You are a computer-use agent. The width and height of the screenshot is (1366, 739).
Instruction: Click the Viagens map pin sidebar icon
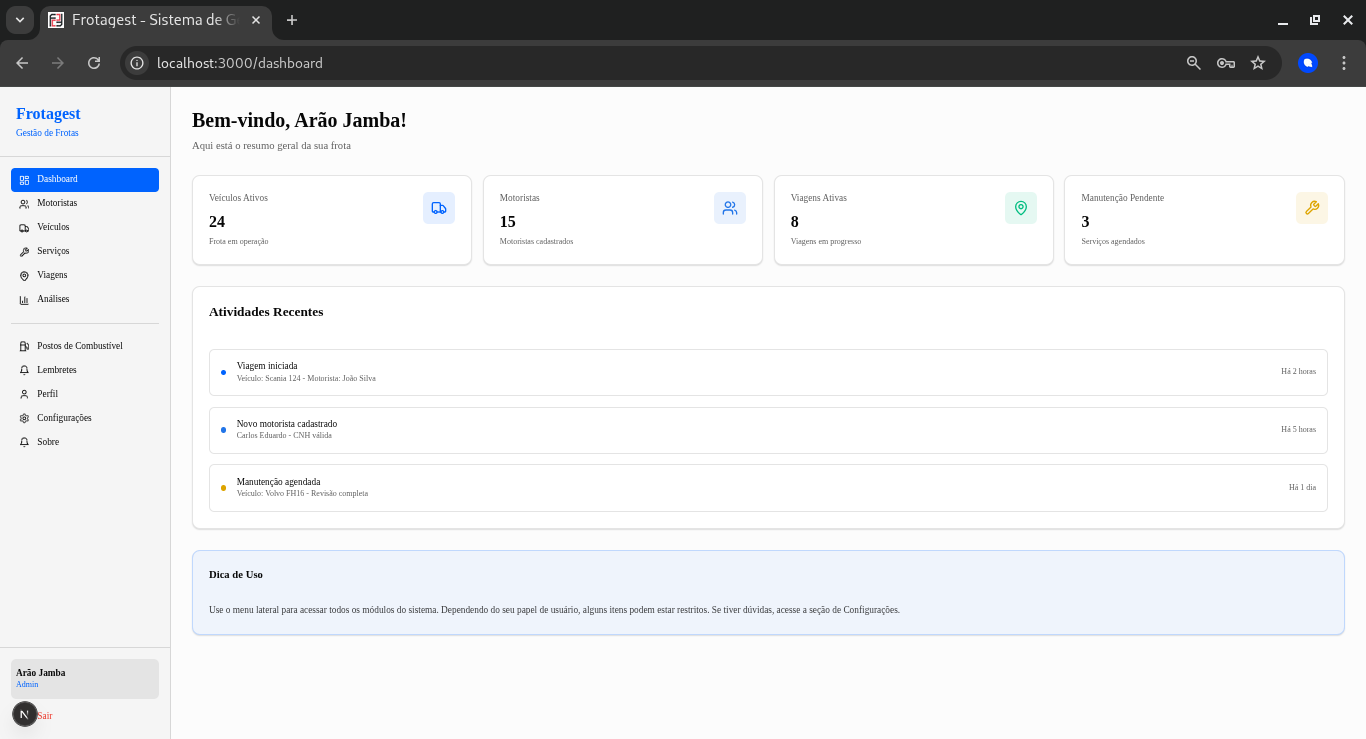point(24,276)
